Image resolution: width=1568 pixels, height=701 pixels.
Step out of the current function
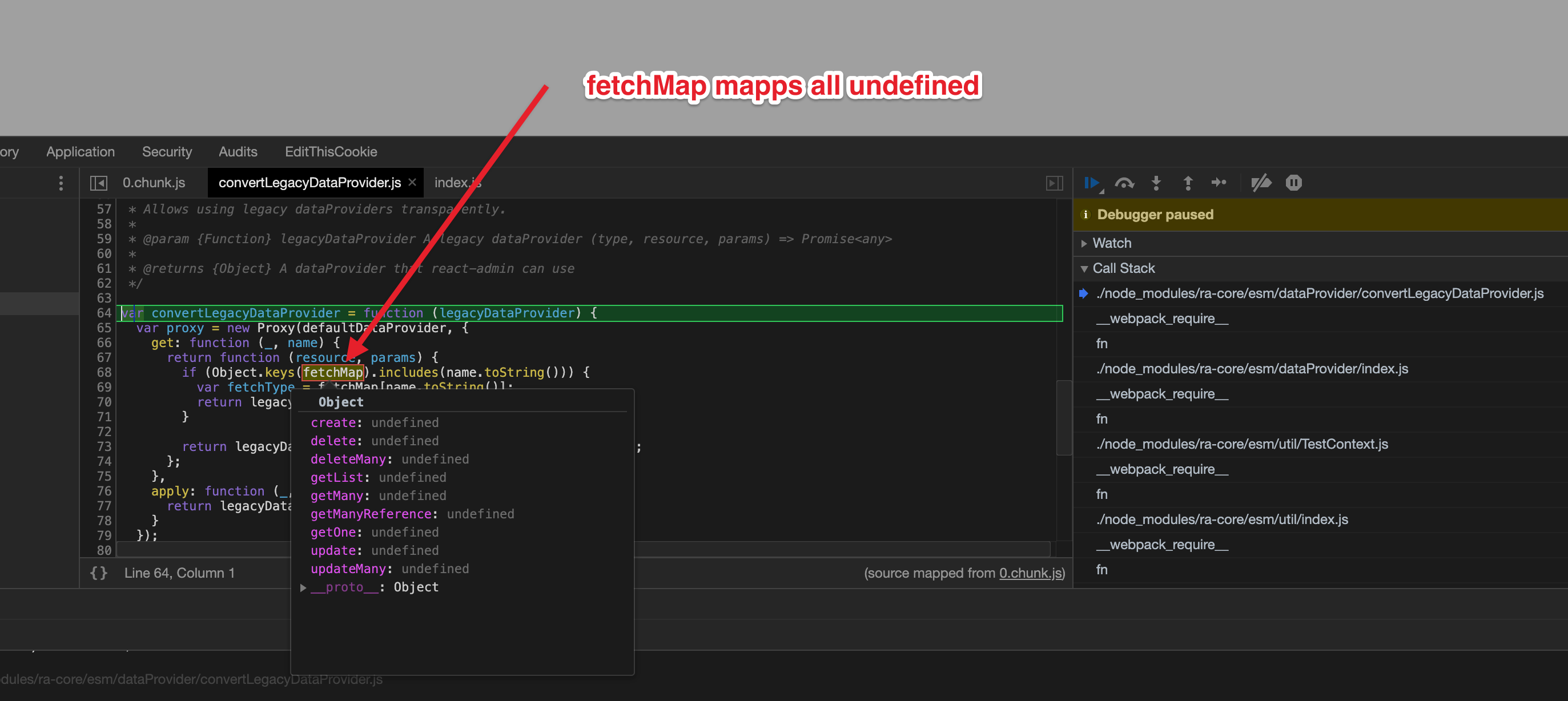click(x=1187, y=183)
